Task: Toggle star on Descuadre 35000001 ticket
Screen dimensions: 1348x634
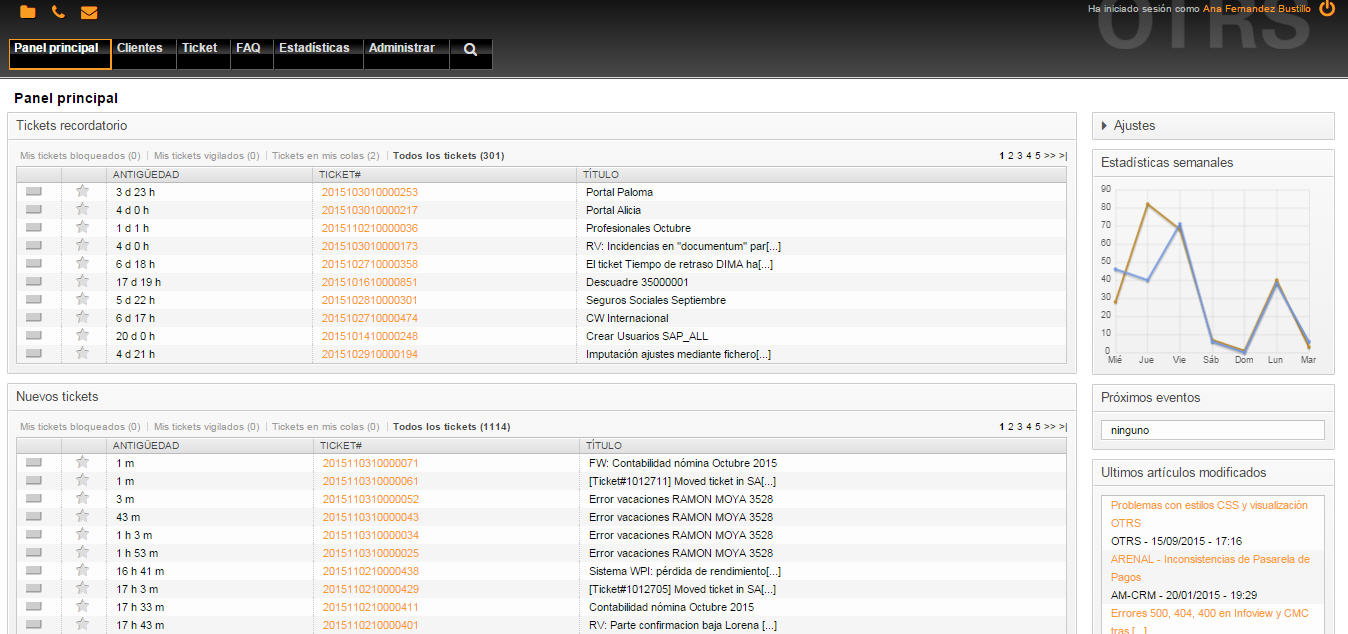Action: tap(83, 281)
